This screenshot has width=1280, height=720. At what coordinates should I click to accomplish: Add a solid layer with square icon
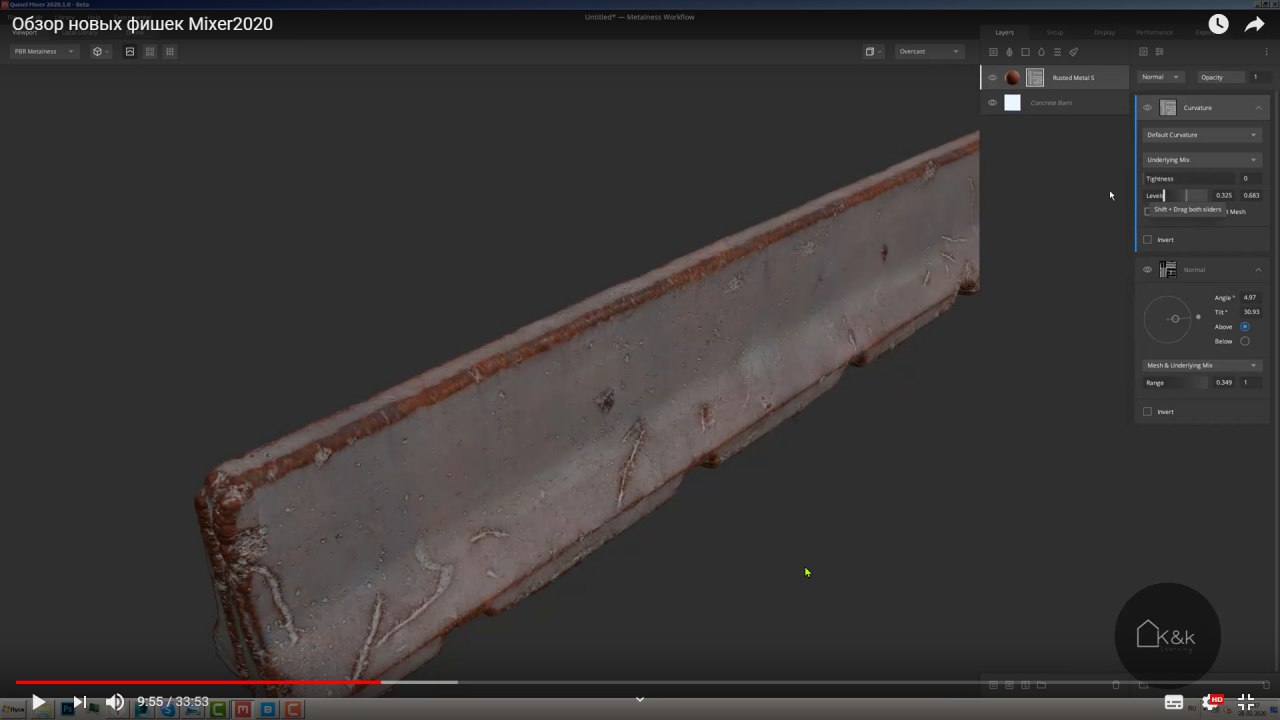click(1025, 52)
